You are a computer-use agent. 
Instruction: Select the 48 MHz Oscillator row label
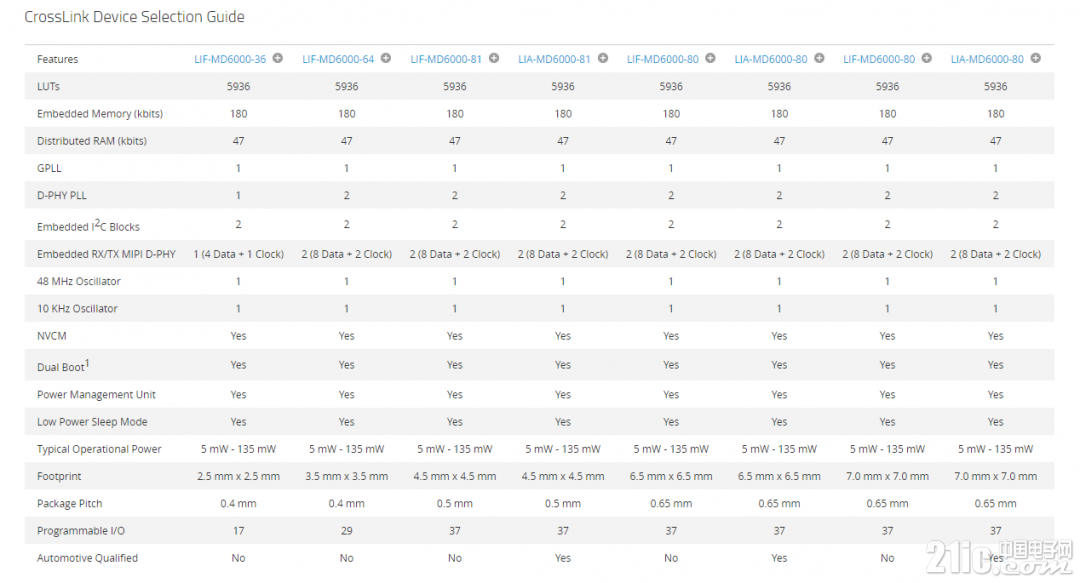click(x=79, y=281)
